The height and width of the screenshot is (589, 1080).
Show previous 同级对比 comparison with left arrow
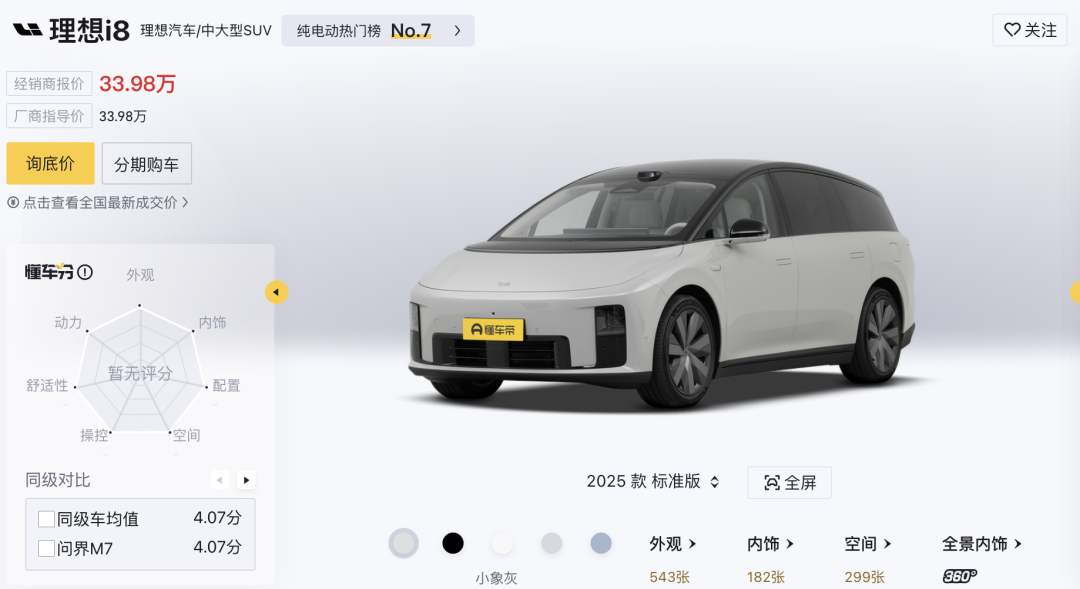tap(220, 480)
